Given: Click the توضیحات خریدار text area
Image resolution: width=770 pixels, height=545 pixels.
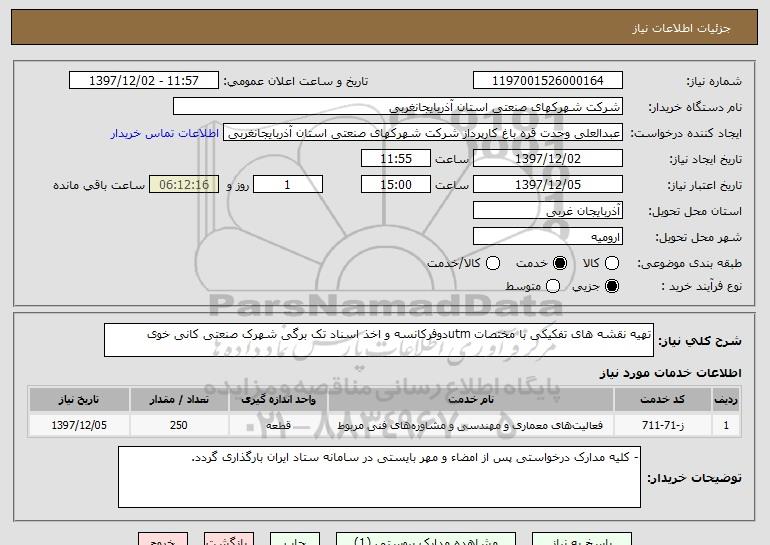Looking at the screenshot, I should pos(379,477).
